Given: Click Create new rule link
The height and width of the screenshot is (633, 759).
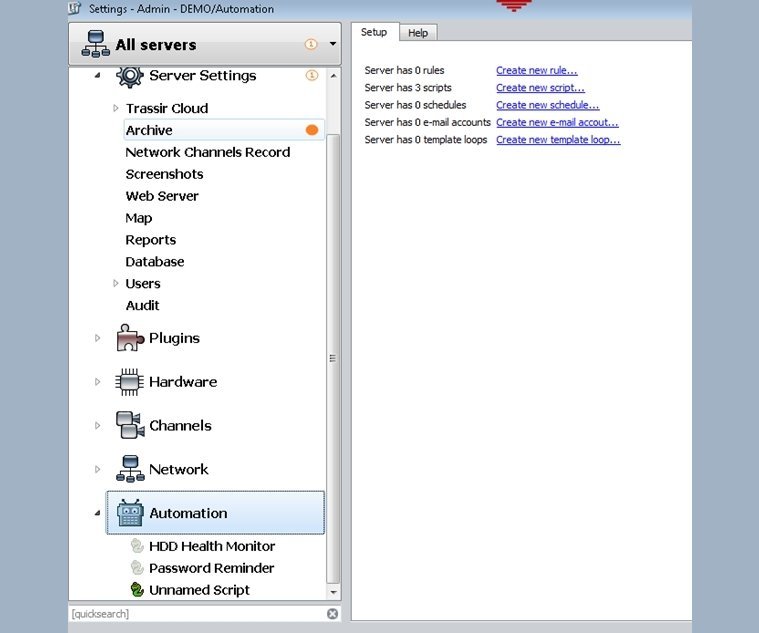Looking at the screenshot, I should [x=536, y=70].
